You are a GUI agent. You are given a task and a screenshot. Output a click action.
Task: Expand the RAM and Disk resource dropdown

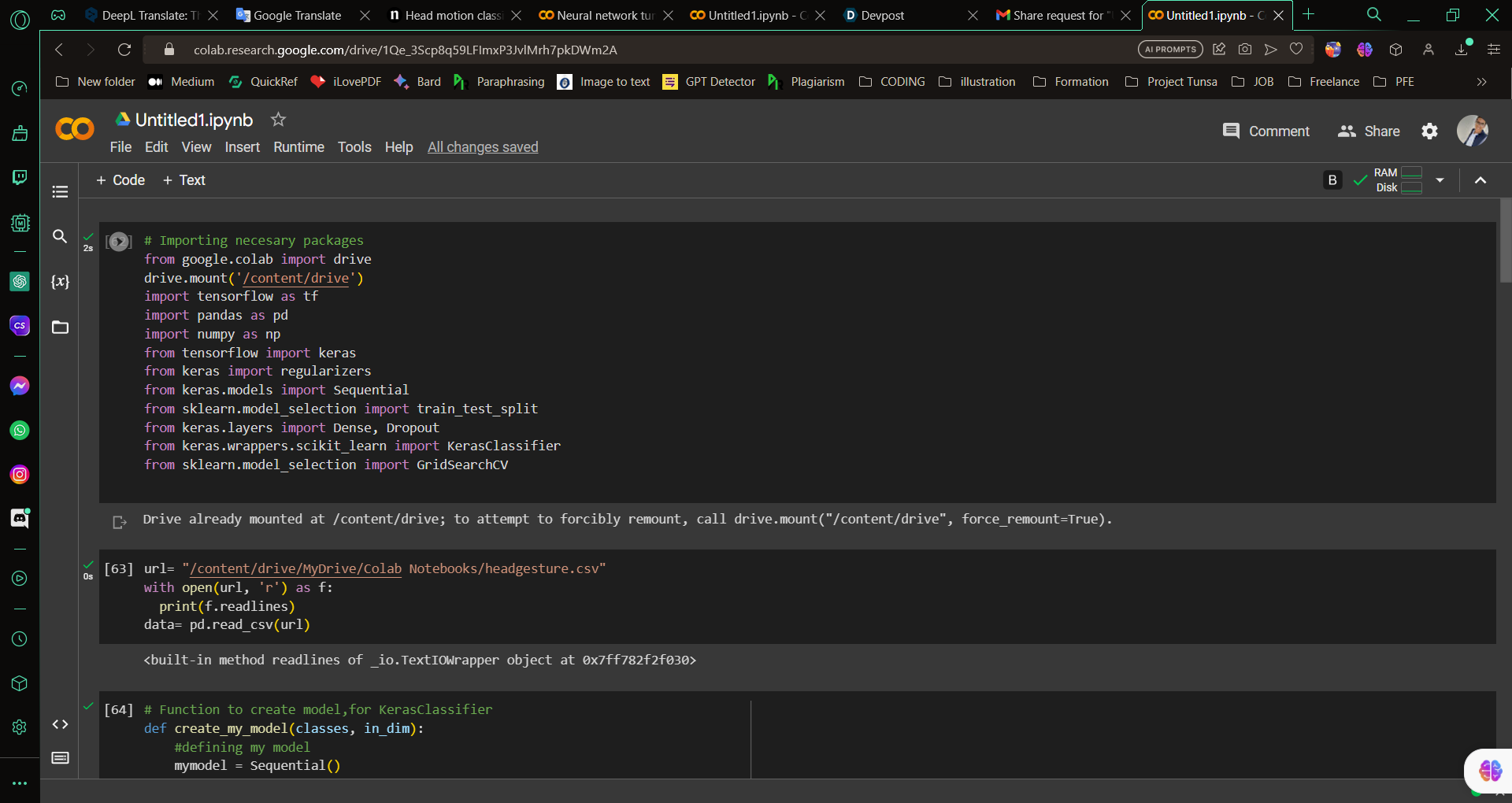click(x=1440, y=180)
